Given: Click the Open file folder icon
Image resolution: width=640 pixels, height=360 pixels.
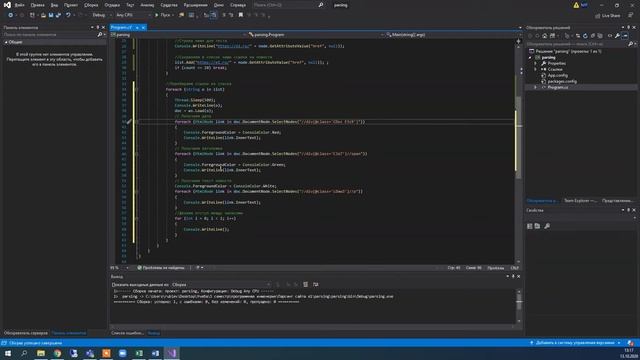Looking at the screenshot, I should pyautogui.click(x=43, y=15).
